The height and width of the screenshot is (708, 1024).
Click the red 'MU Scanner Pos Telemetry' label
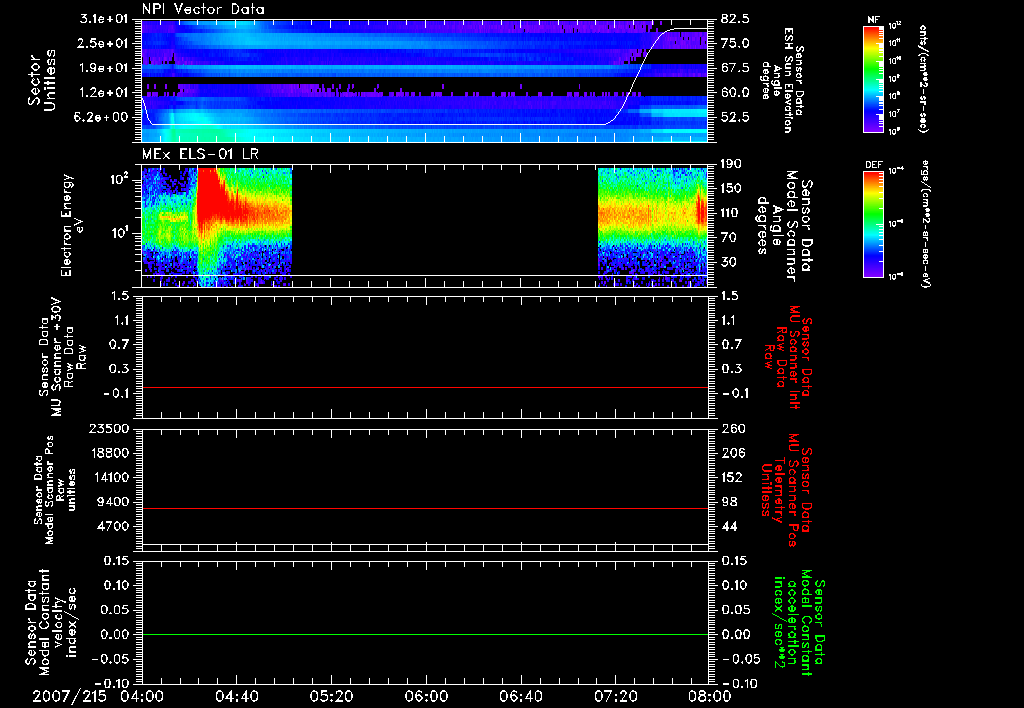(787, 490)
